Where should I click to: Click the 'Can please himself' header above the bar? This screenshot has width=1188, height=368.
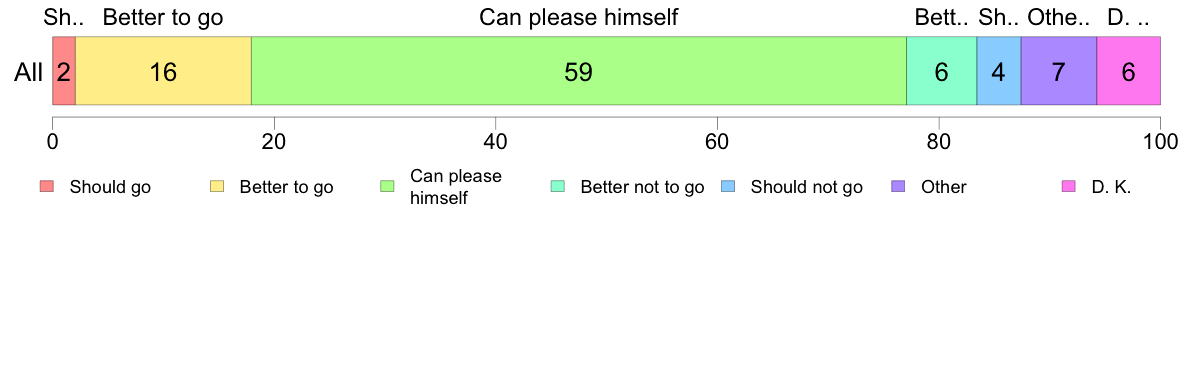point(579,17)
